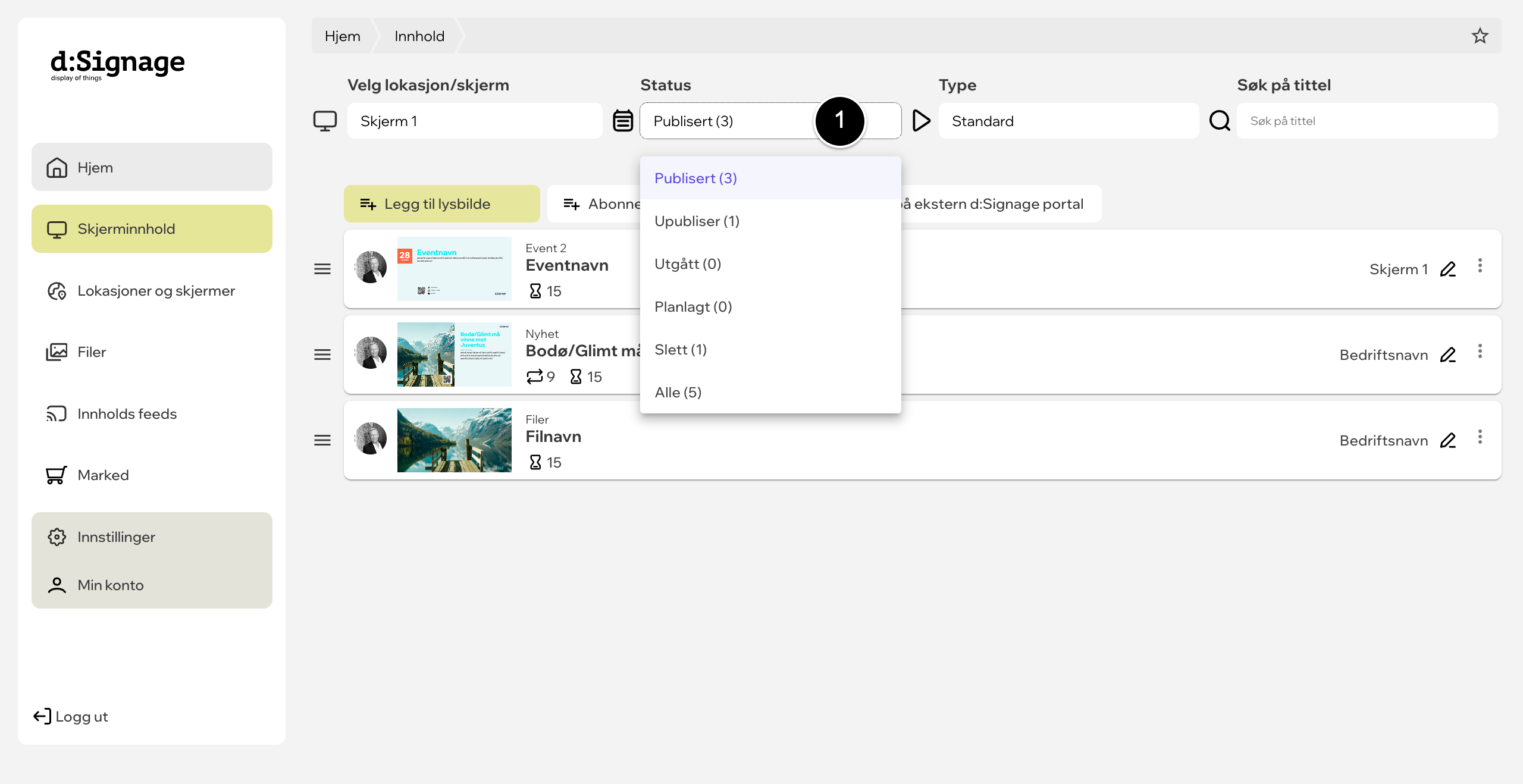Screen dimensions: 1523x784
Task: Open Min konto page
Action: pyautogui.click(x=152, y=585)
